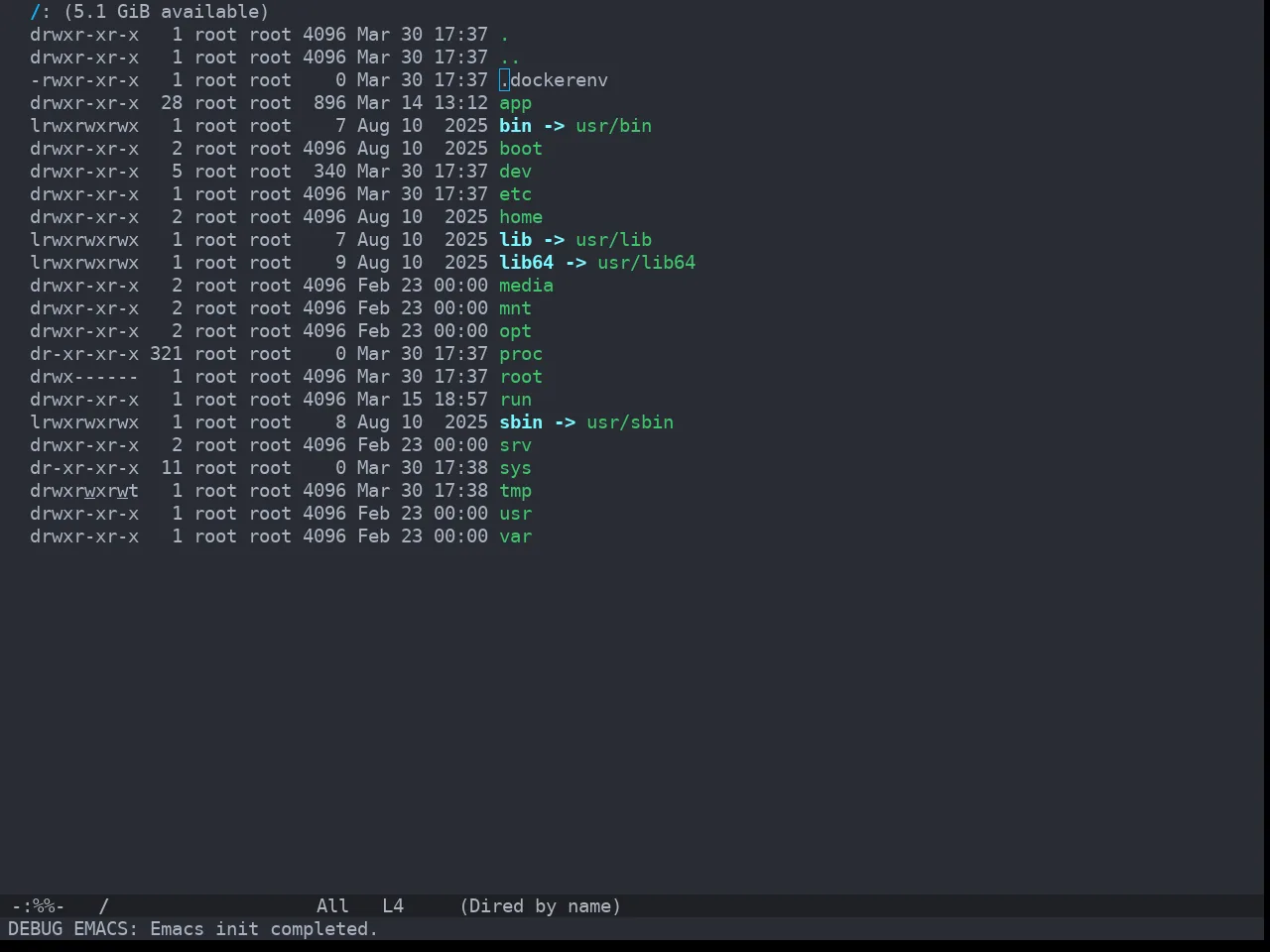Select the run directory entry

point(515,400)
